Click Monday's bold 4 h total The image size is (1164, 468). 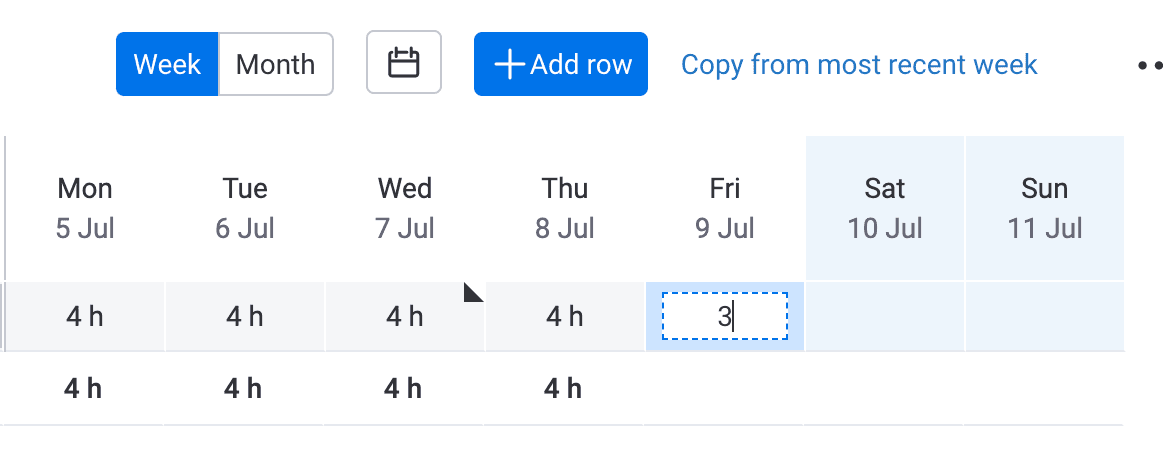pyautogui.click(x=83, y=389)
